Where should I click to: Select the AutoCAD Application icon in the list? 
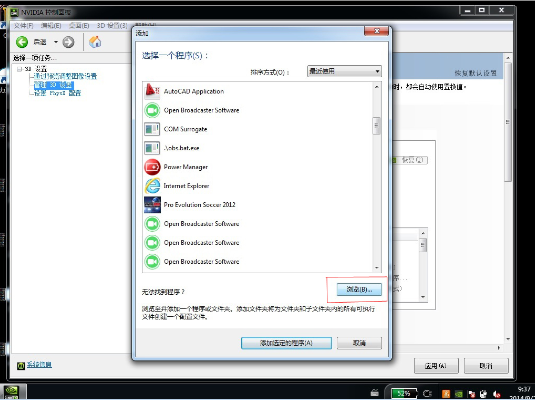point(152,91)
